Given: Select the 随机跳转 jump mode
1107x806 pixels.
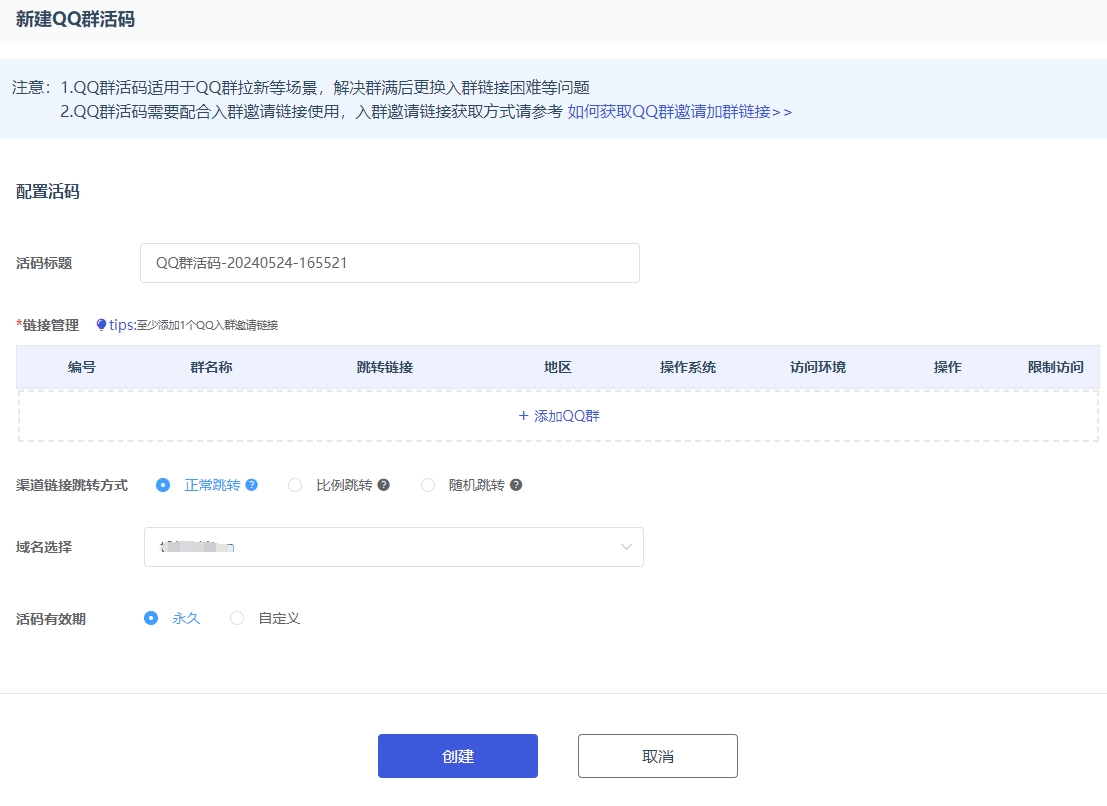Looking at the screenshot, I should 428,485.
